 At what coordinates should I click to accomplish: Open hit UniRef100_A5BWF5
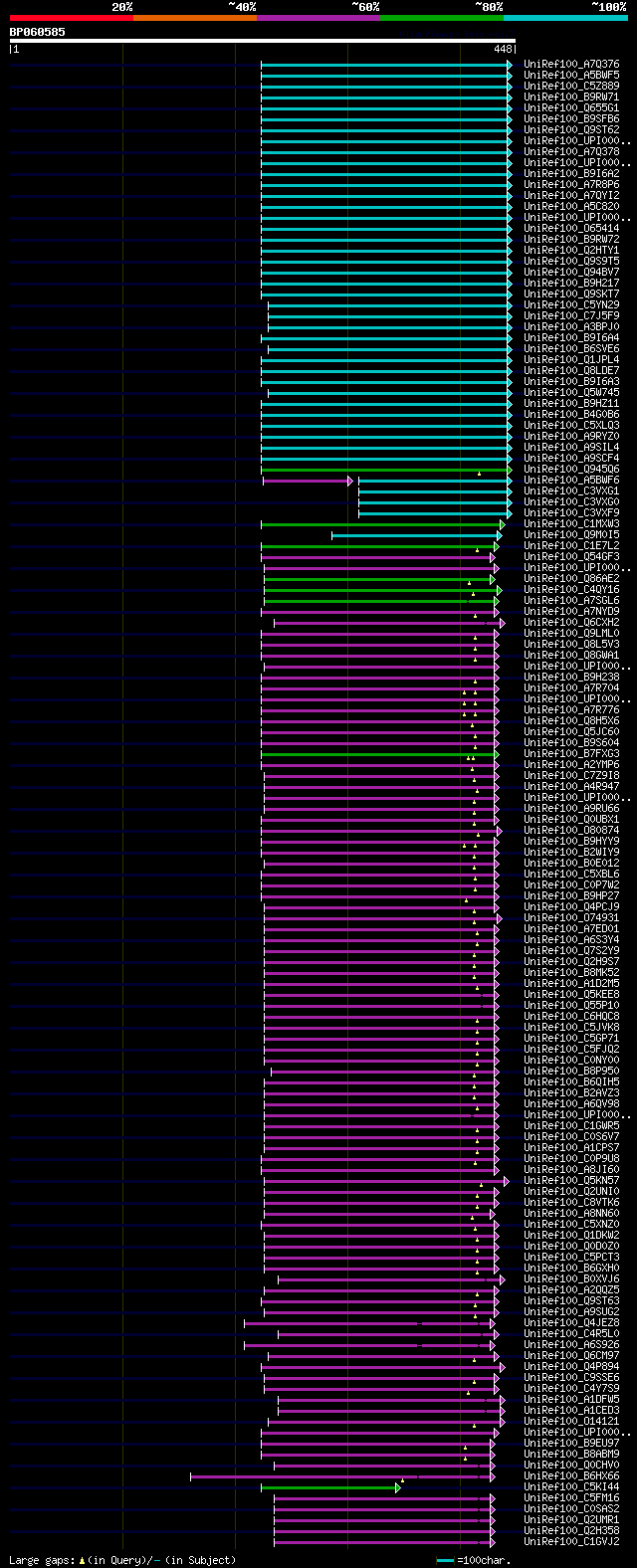point(571,76)
